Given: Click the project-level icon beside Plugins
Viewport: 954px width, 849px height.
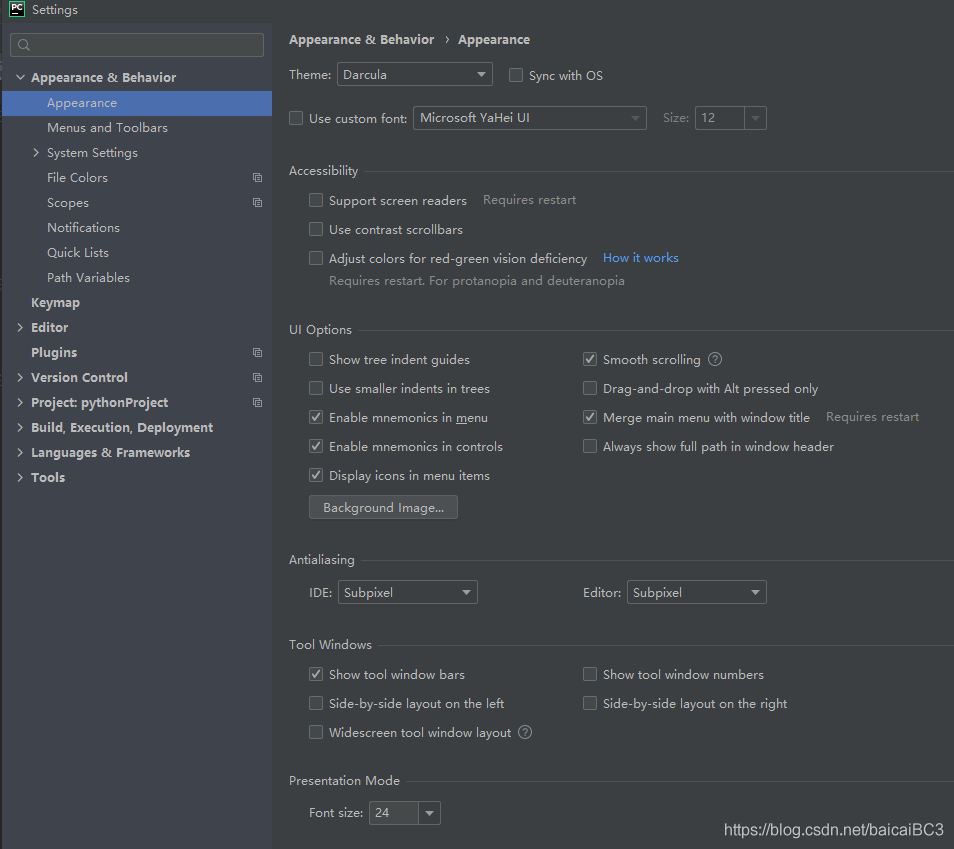Looking at the screenshot, I should 257,353.
